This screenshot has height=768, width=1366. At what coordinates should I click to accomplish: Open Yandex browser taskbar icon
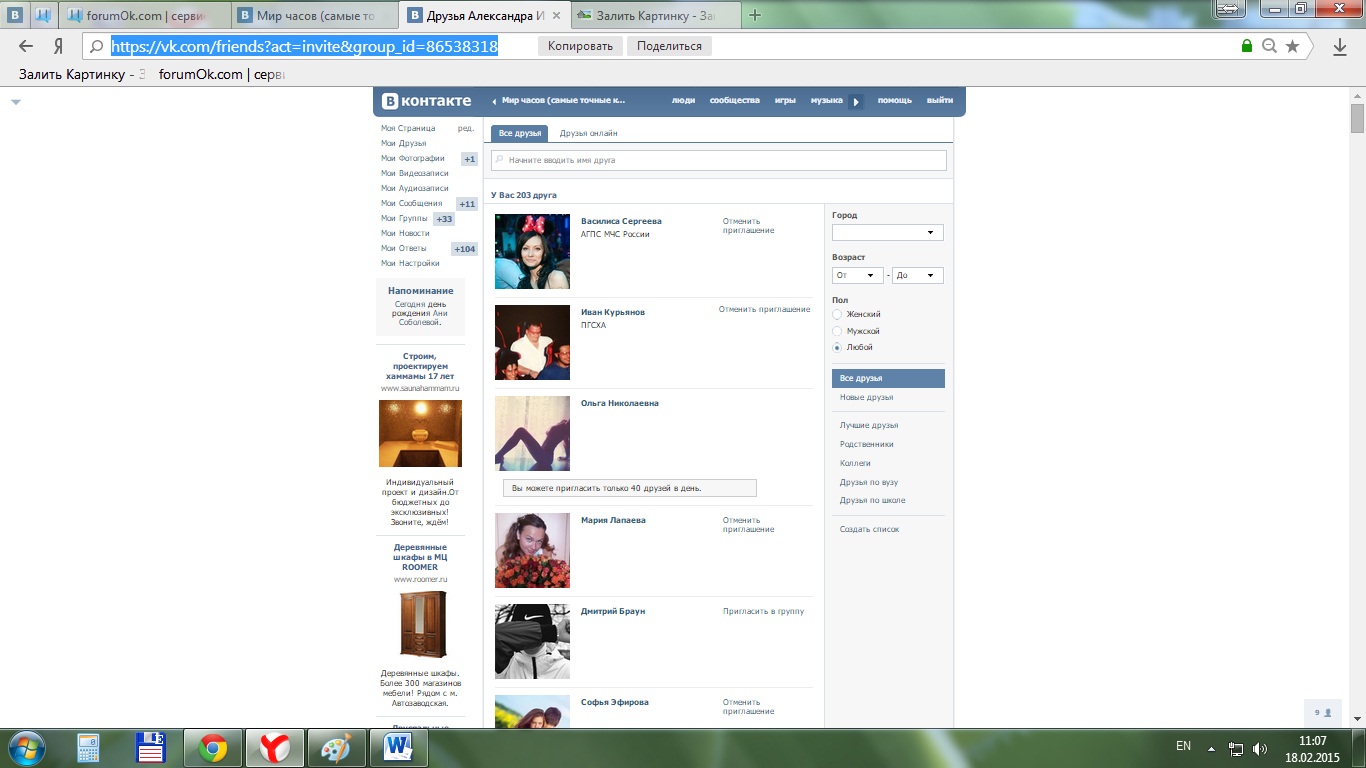(275, 748)
